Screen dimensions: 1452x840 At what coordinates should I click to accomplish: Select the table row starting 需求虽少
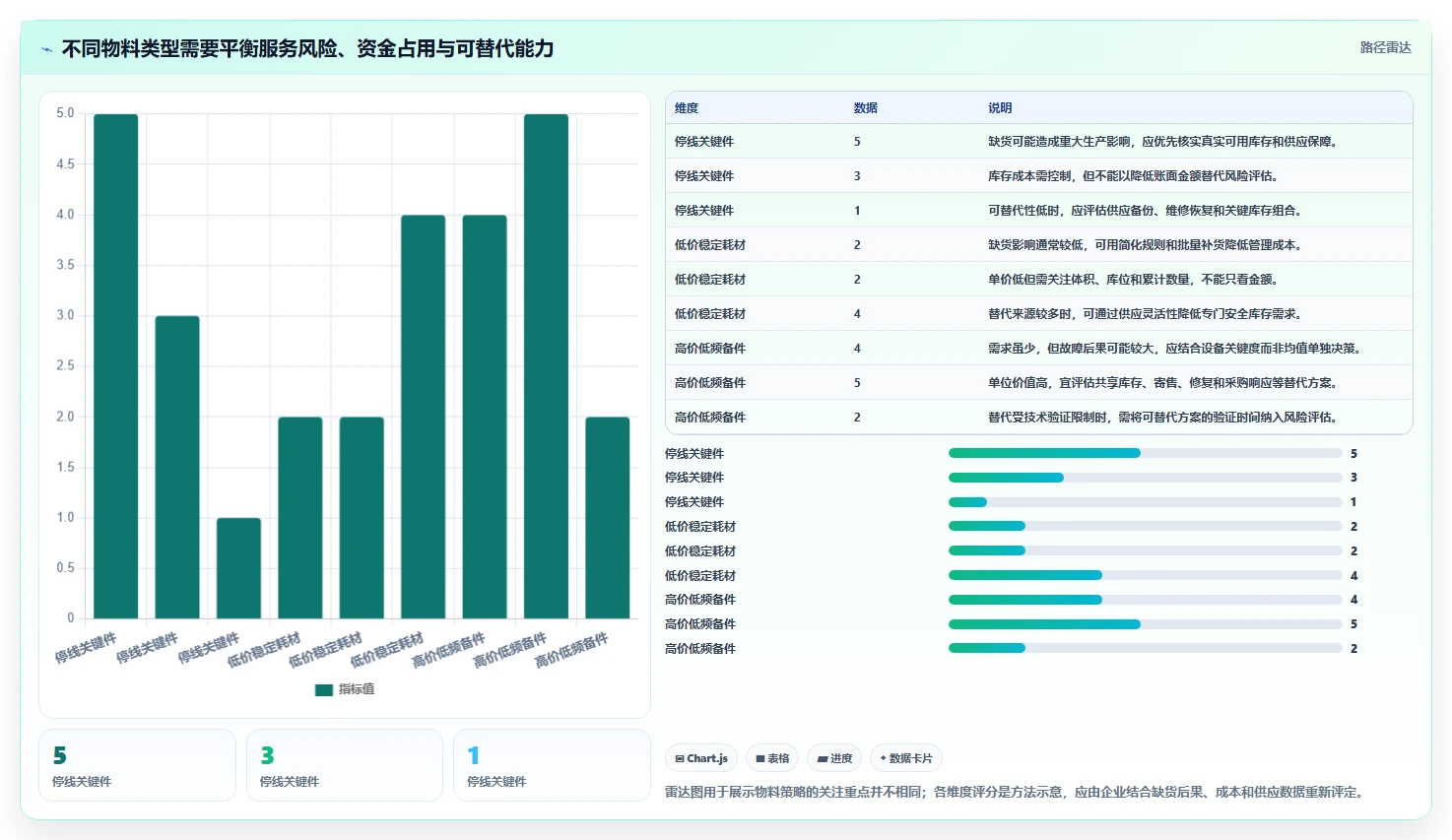(x=1039, y=349)
